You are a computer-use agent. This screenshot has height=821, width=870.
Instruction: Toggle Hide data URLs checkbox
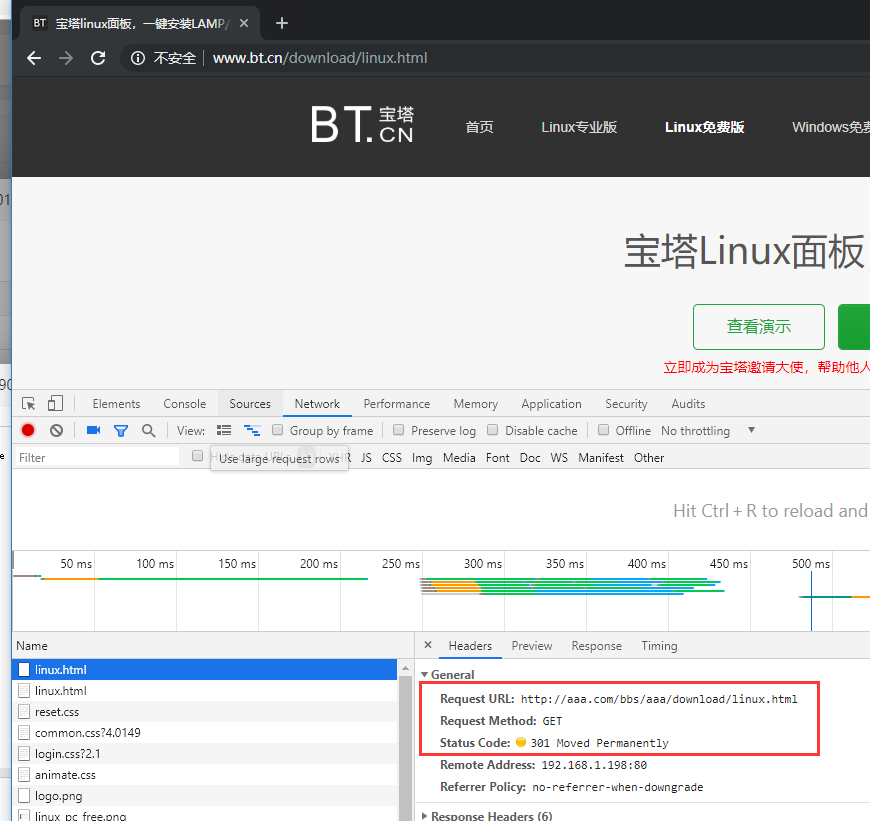click(x=198, y=455)
